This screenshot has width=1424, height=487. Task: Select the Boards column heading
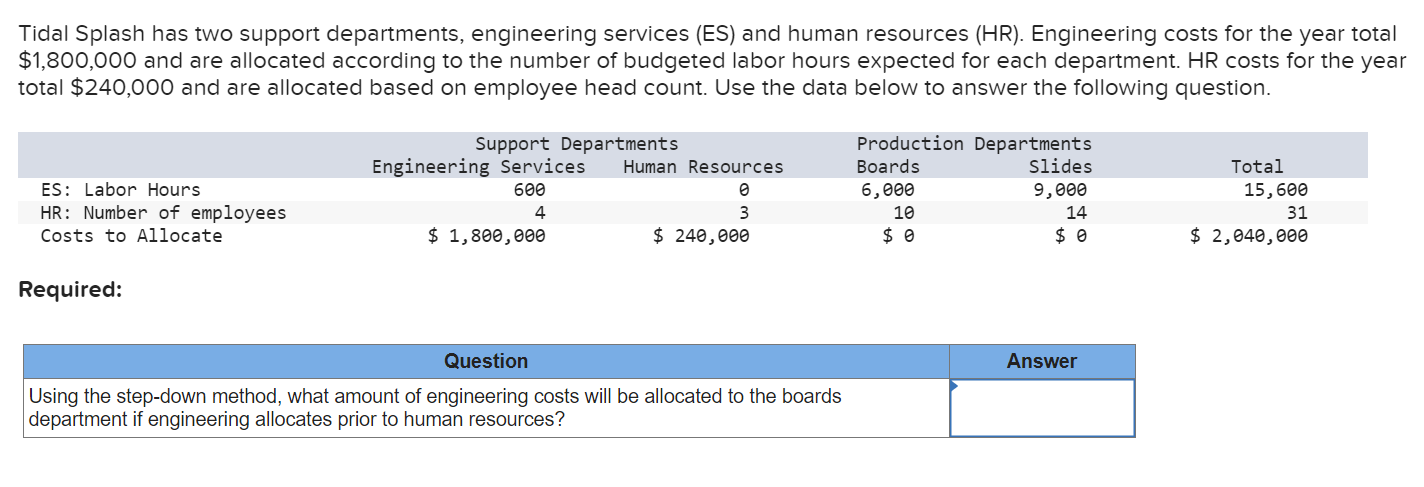coord(888,167)
